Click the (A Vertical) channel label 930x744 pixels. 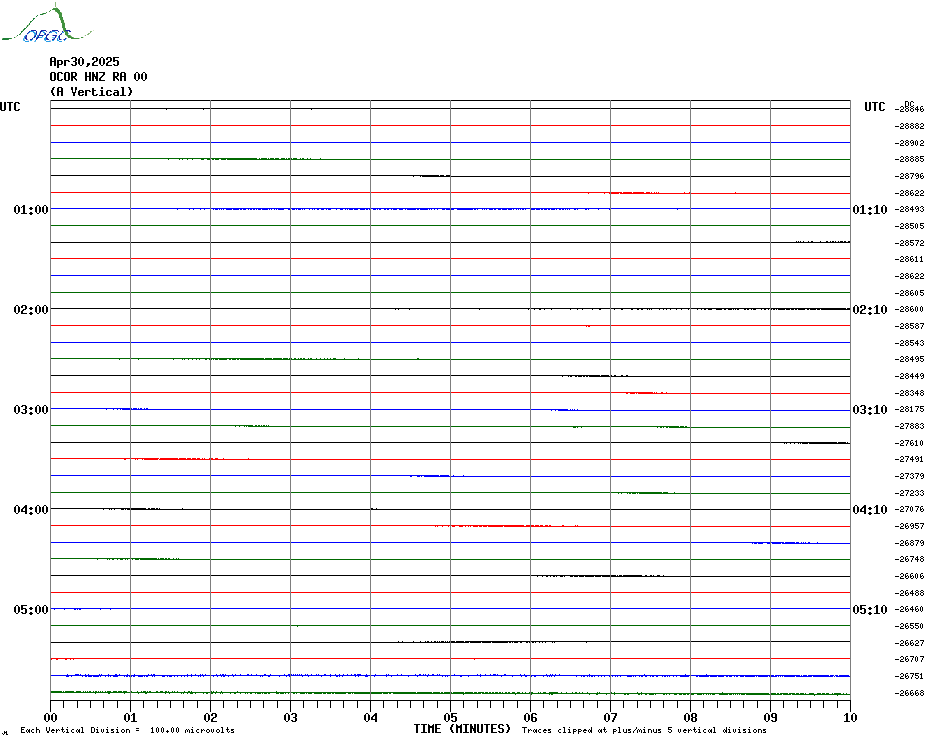click(91, 92)
